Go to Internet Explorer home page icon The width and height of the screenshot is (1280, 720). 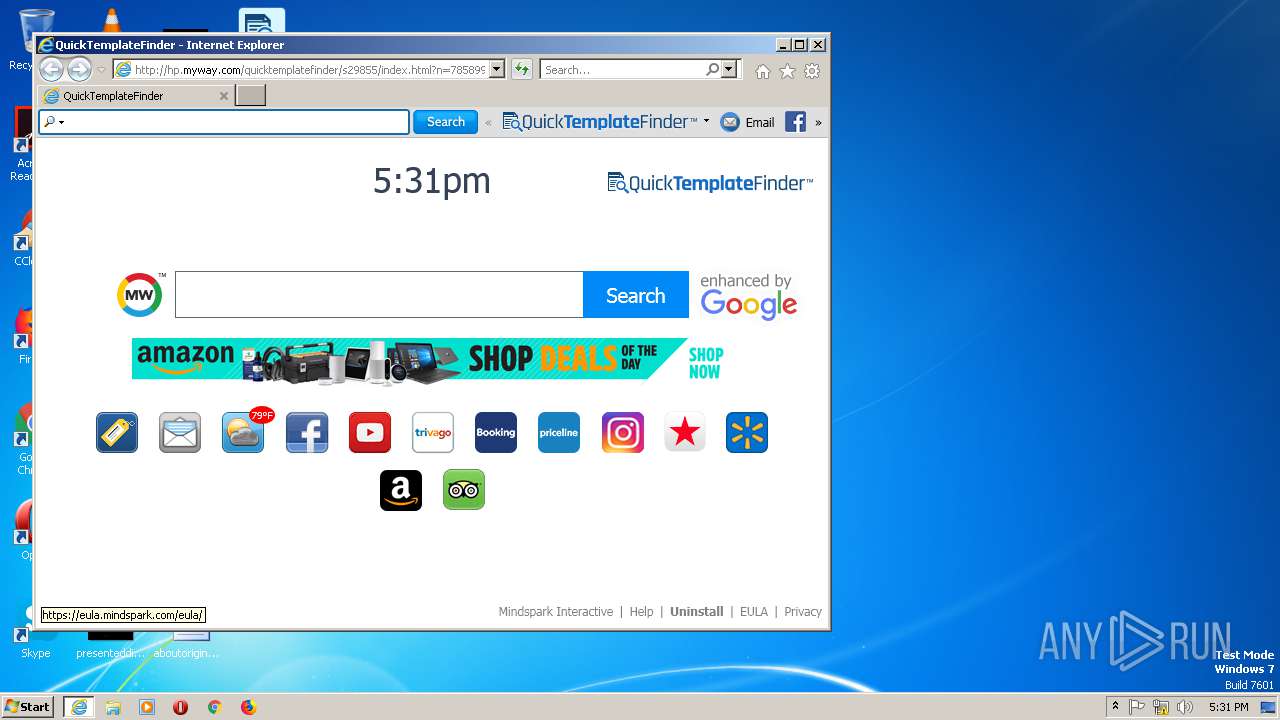[x=763, y=71]
